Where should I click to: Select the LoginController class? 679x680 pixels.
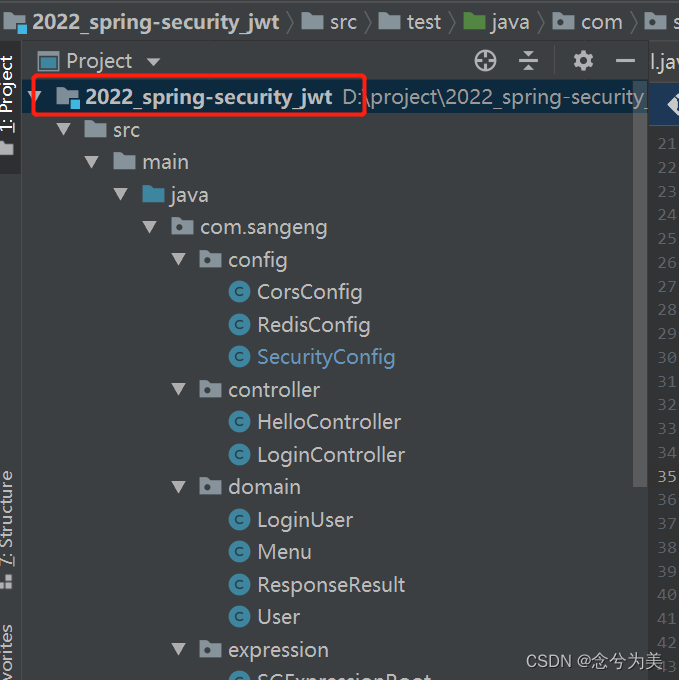point(331,455)
